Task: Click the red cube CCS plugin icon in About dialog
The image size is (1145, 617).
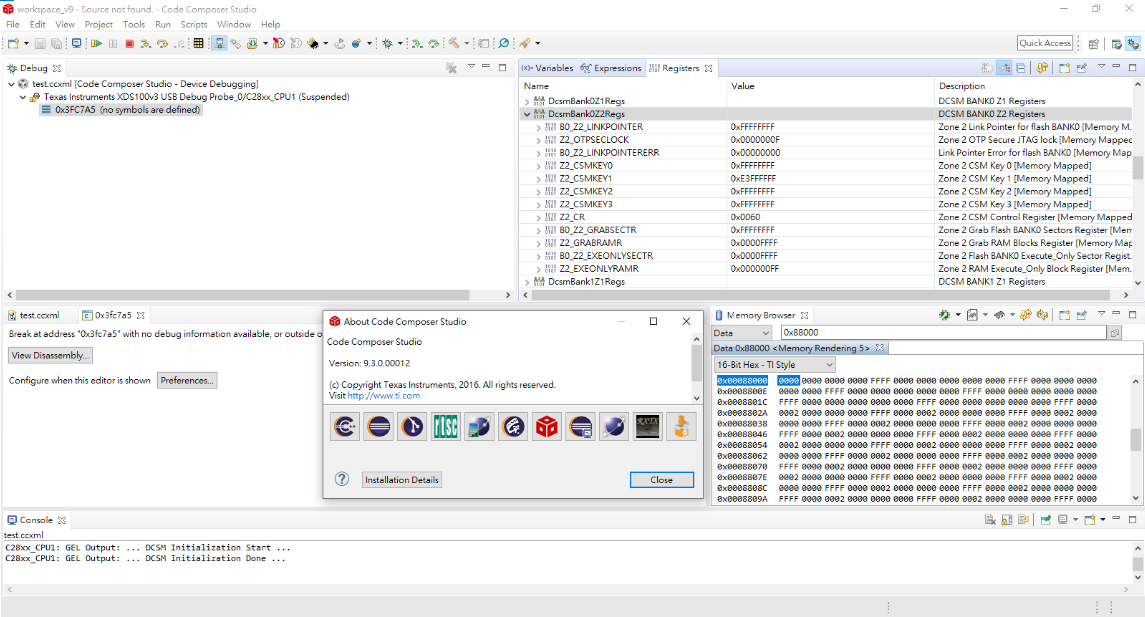Action: (546, 426)
